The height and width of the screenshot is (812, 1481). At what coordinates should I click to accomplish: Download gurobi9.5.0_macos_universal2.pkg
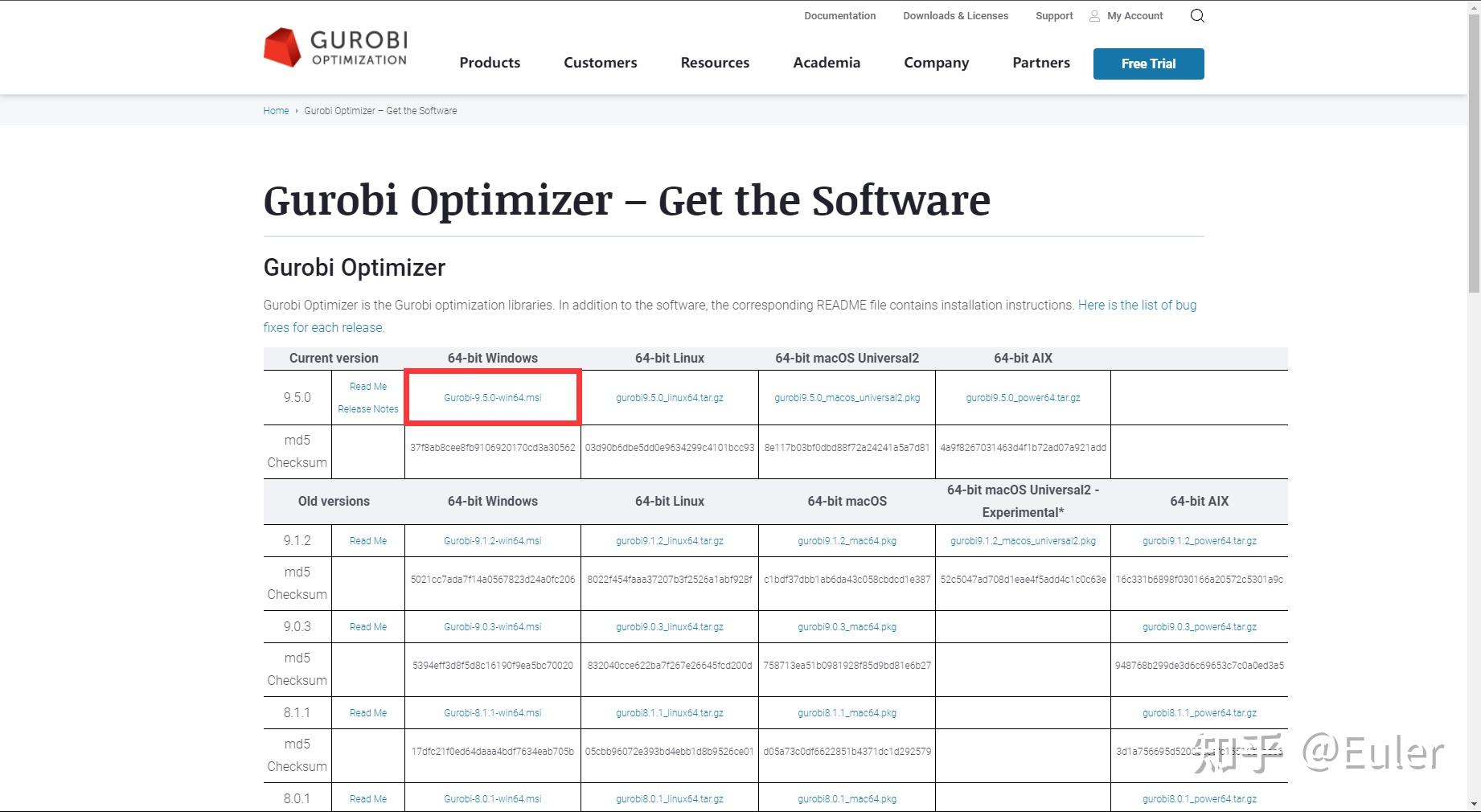[847, 398]
